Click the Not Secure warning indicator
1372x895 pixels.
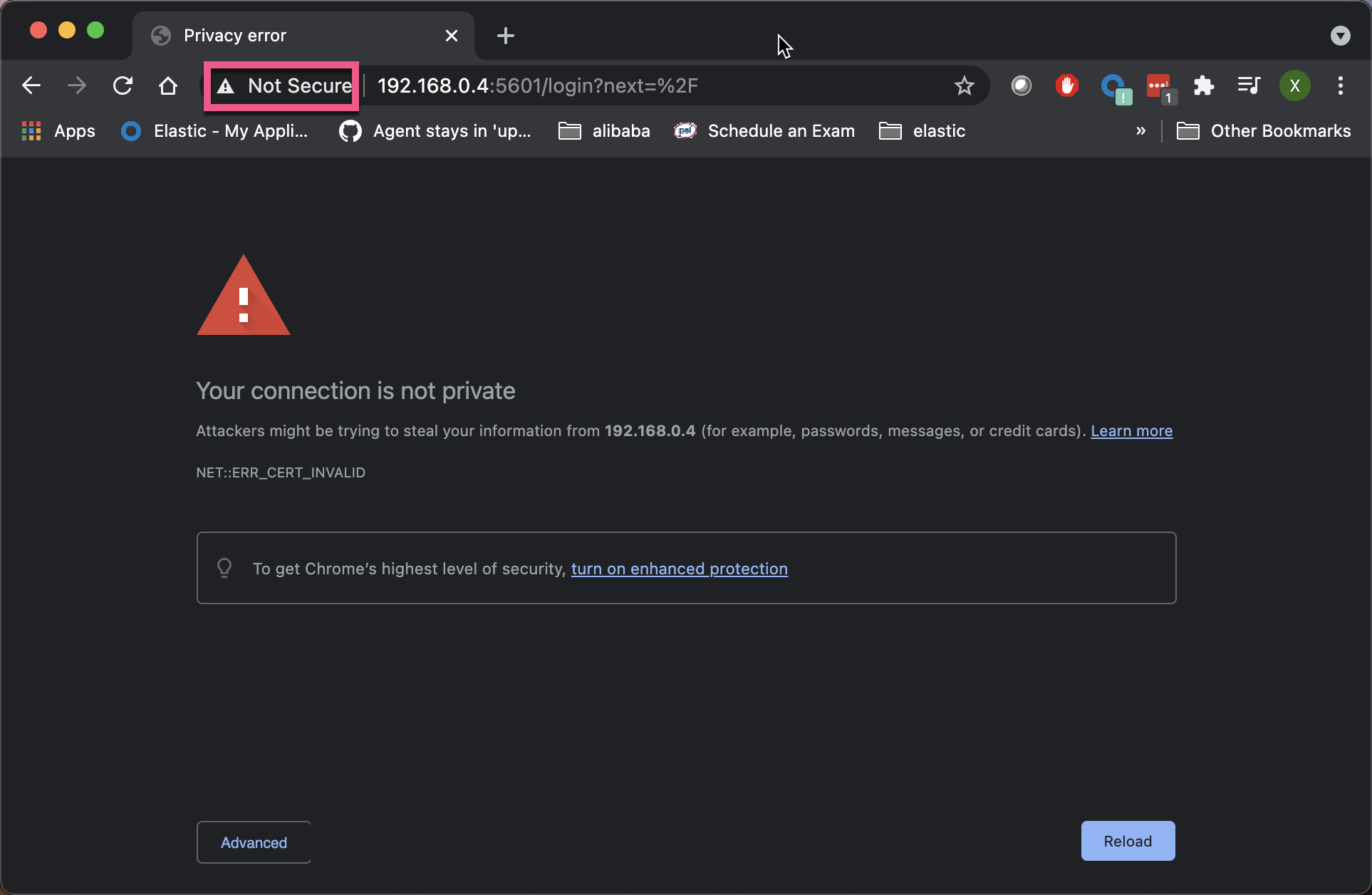tap(281, 86)
